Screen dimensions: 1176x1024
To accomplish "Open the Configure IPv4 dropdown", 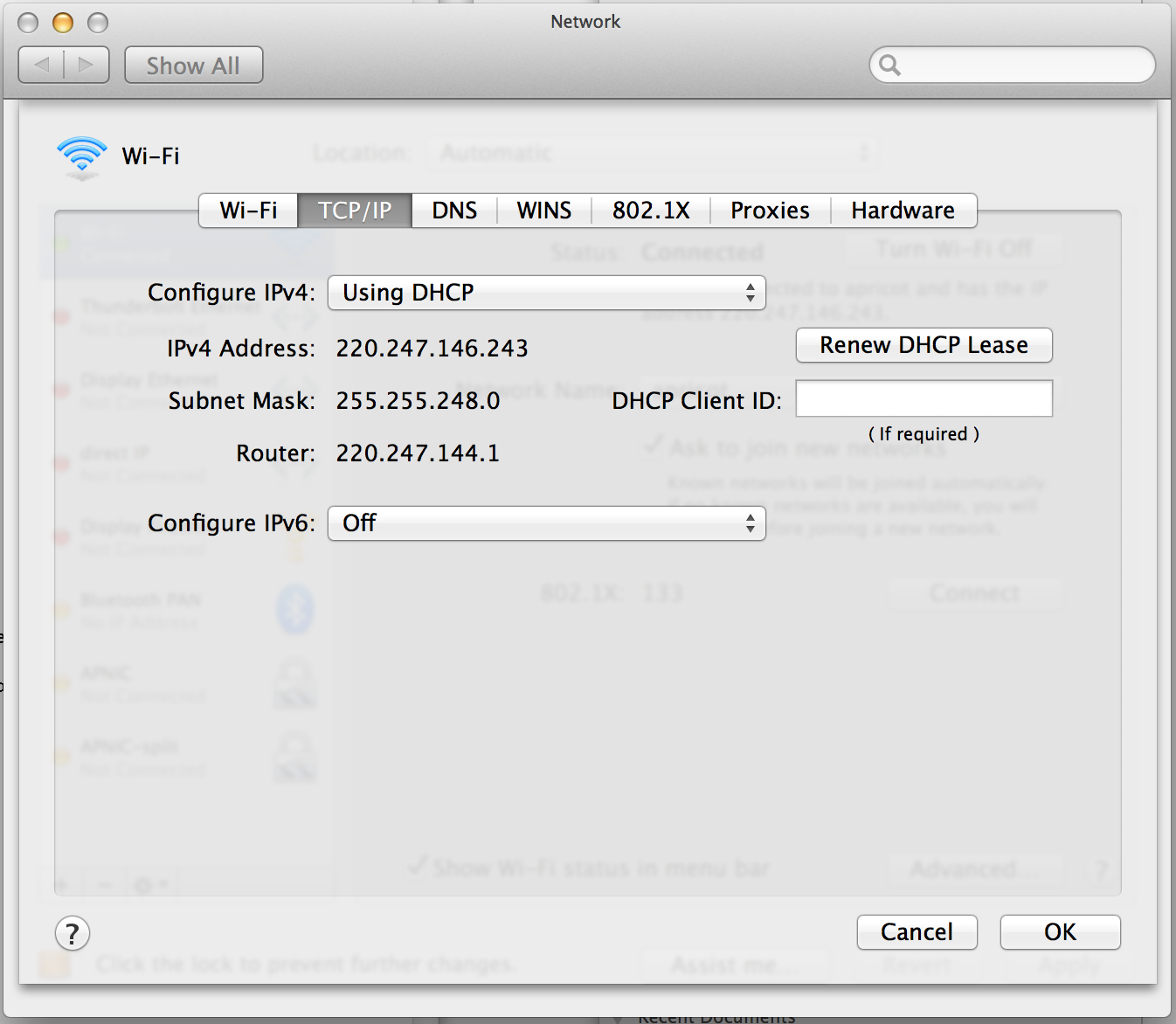I will [546, 293].
